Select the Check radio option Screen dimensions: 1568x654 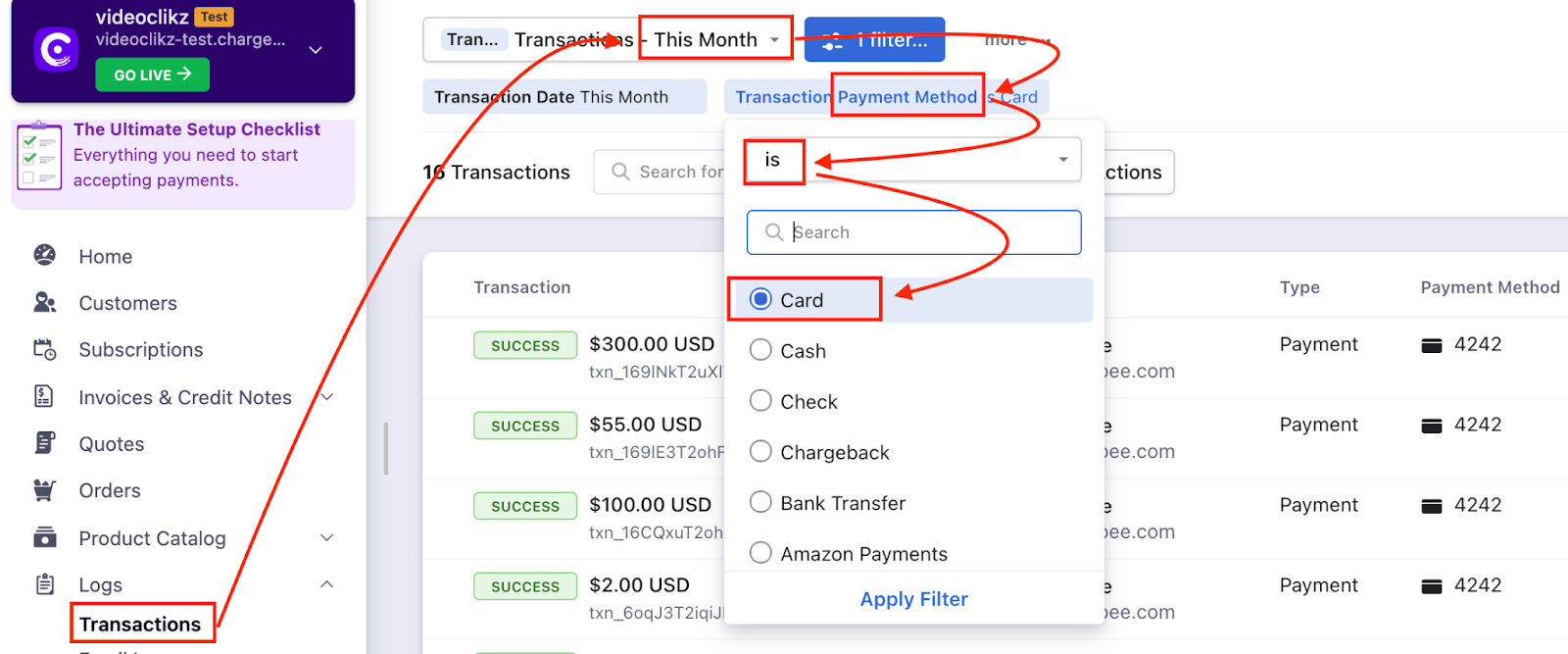click(x=760, y=401)
